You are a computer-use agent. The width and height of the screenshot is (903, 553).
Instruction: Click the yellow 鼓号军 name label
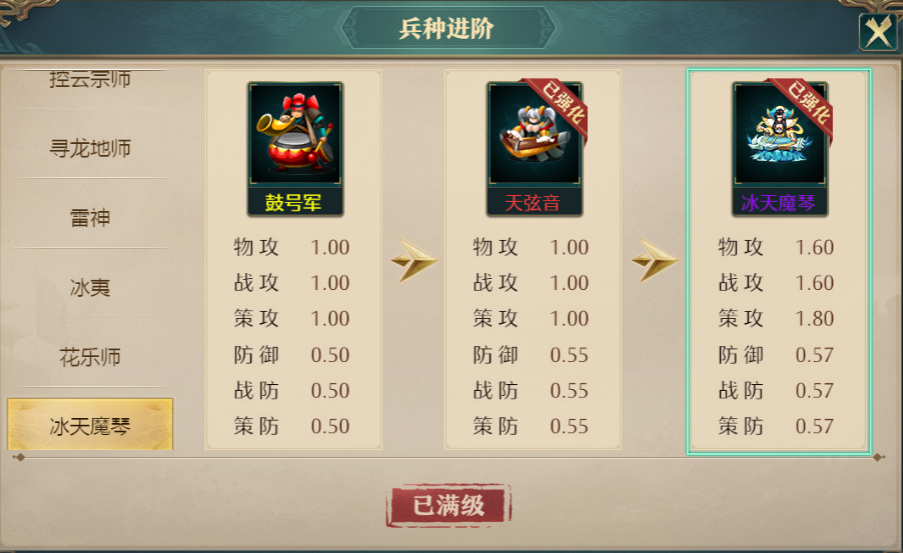(295, 203)
